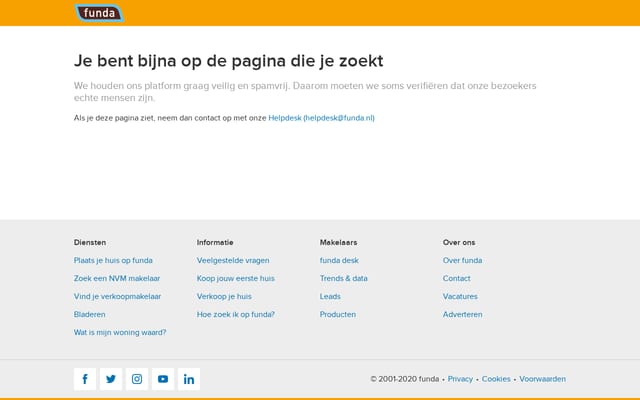Open Cookies link in footer
The height and width of the screenshot is (400, 640).
tap(496, 379)
